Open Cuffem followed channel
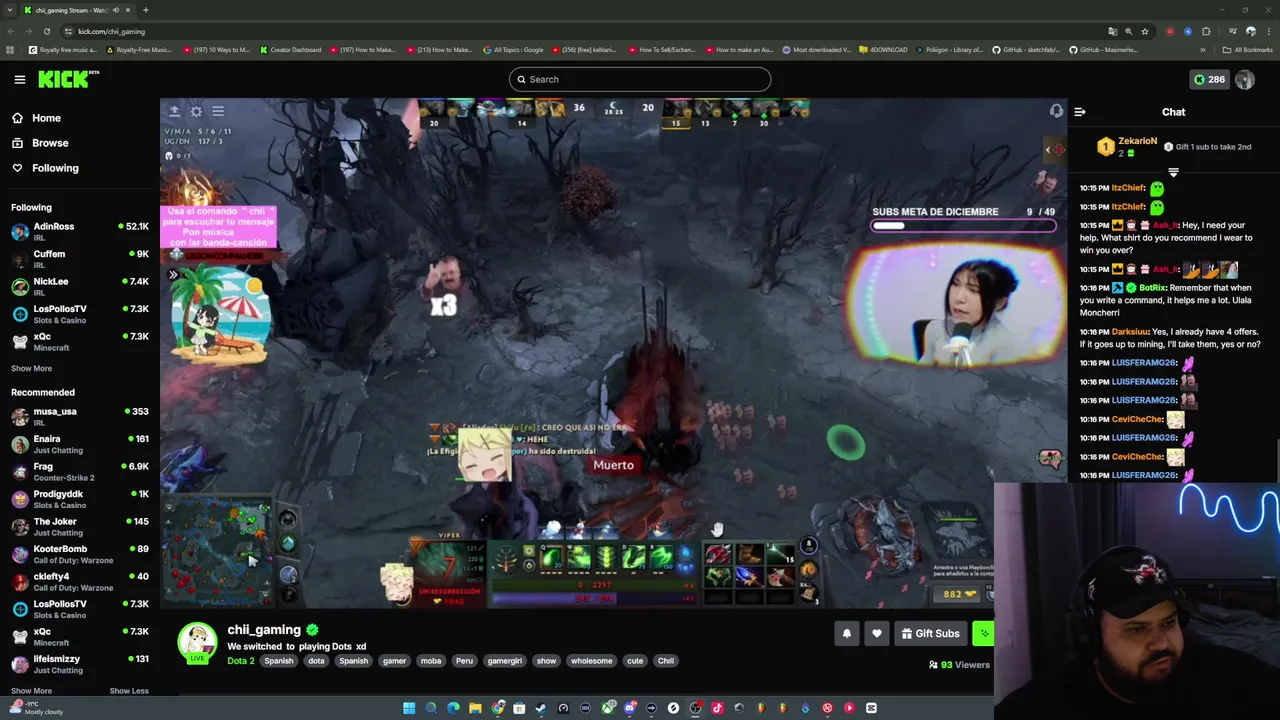Image resolution: width=1280 pixels, height=720 pixels. pos(80,259)
